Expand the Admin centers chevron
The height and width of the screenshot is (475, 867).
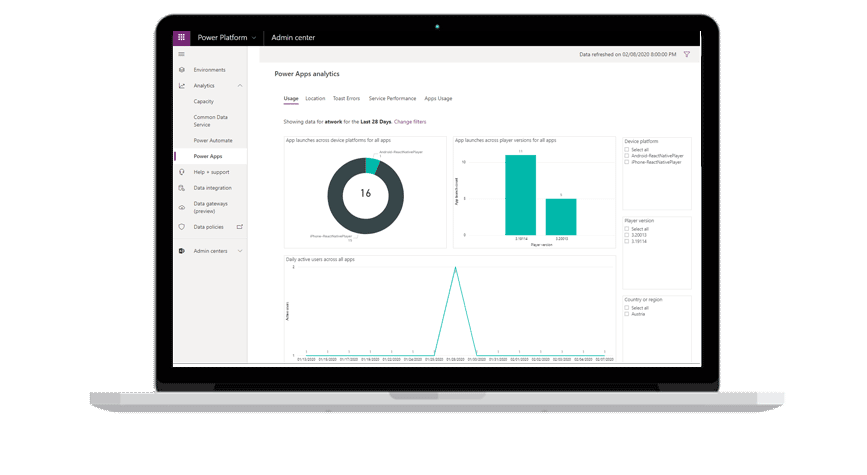tap(240, 251)
